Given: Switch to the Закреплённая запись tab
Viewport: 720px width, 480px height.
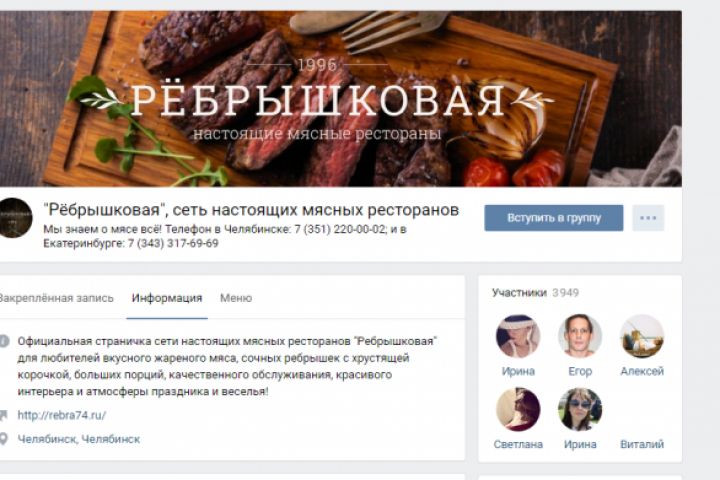Looking at the screenshot, I should pyautogui.click(x=55, y=298).
